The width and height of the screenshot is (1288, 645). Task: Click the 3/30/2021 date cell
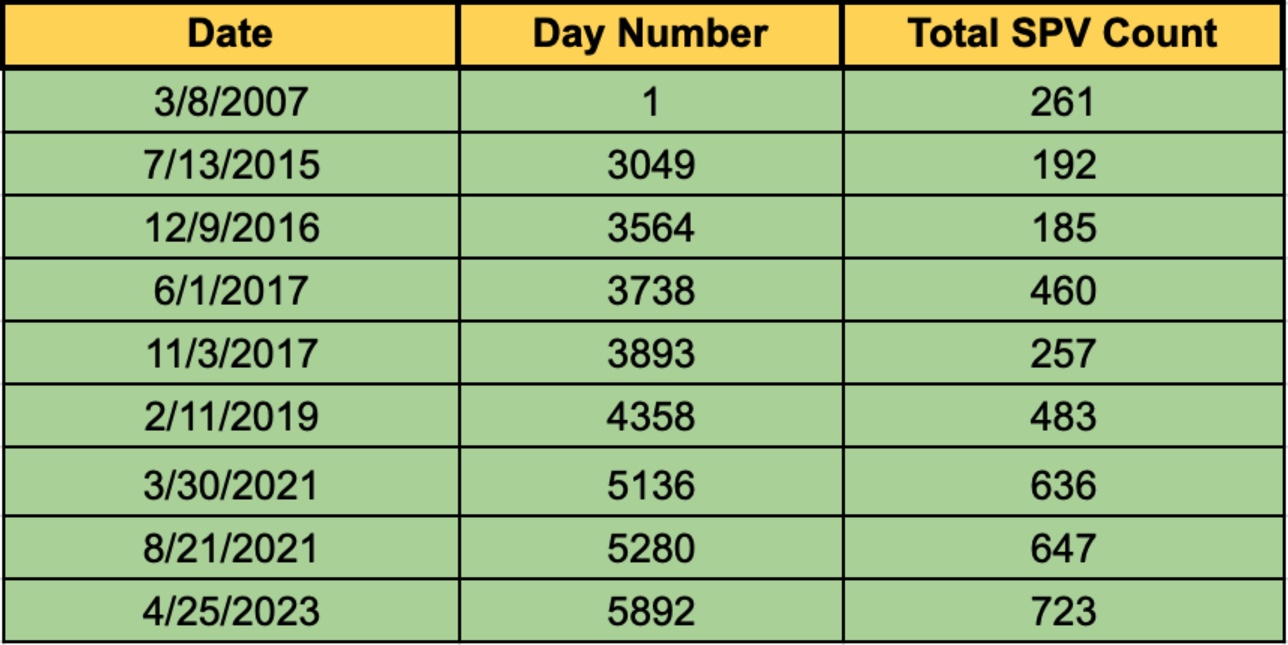click(230, 485)
